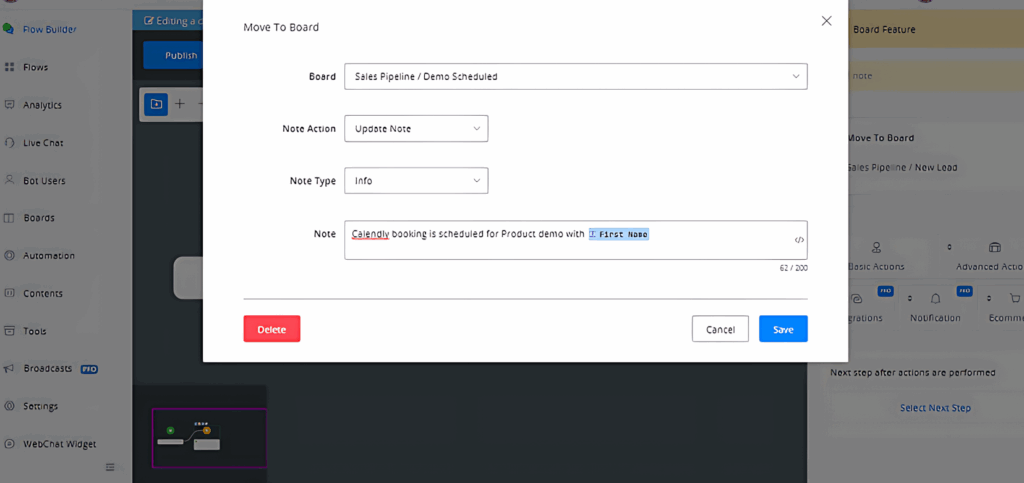Expand the Note Action dropdown
1024x483 pixels.
point(416,129)
